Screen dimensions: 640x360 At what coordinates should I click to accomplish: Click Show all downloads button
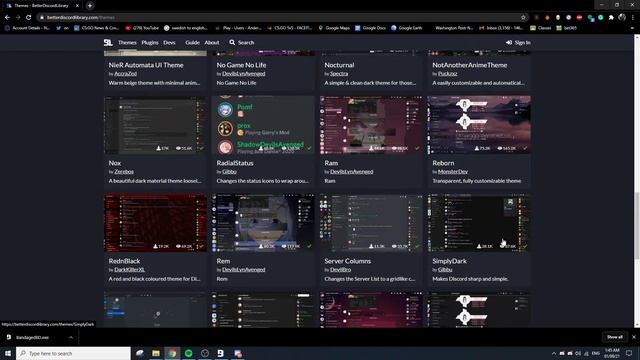point(615,337)
